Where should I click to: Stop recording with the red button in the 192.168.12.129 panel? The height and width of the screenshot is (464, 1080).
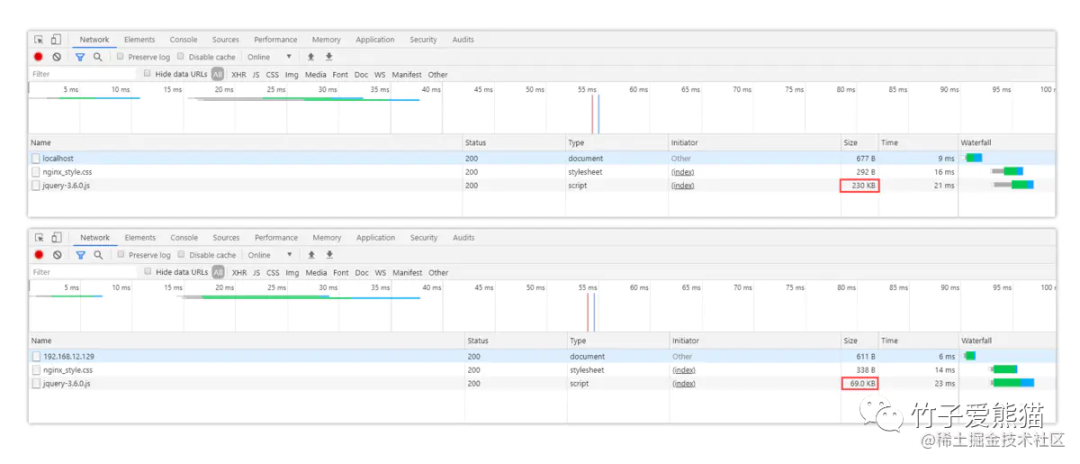tap(39, 255)
